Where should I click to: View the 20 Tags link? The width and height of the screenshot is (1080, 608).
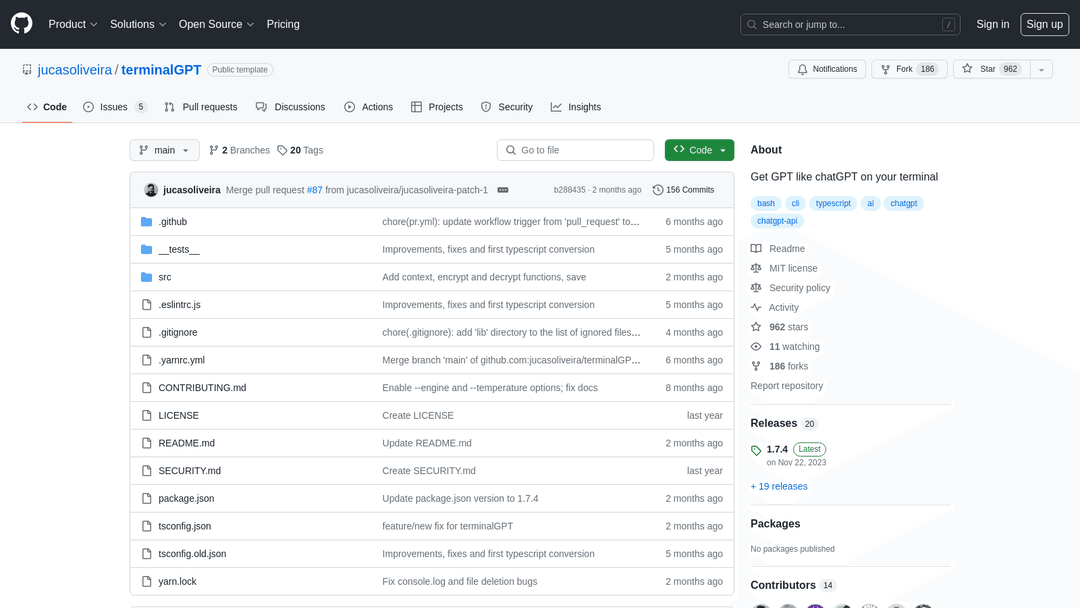click(300, 150)
